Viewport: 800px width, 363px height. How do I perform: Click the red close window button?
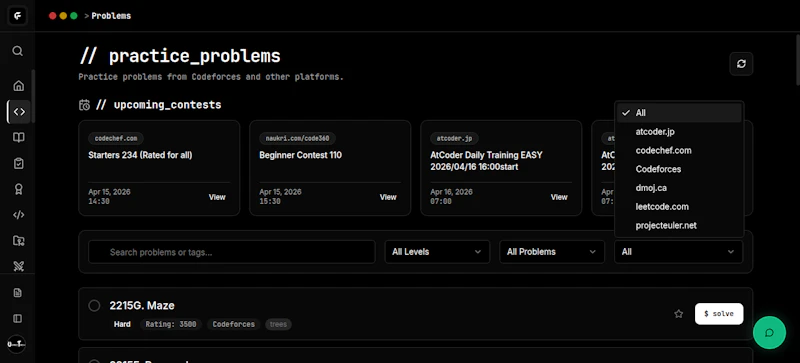point(53,16)
